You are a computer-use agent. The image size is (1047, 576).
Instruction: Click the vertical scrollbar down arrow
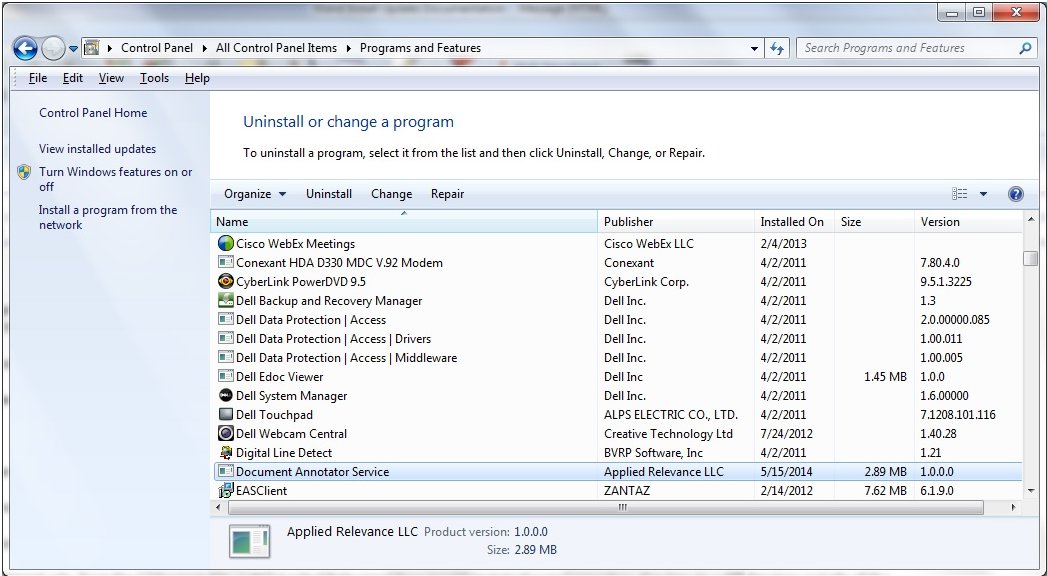(x=1030, y=491)
